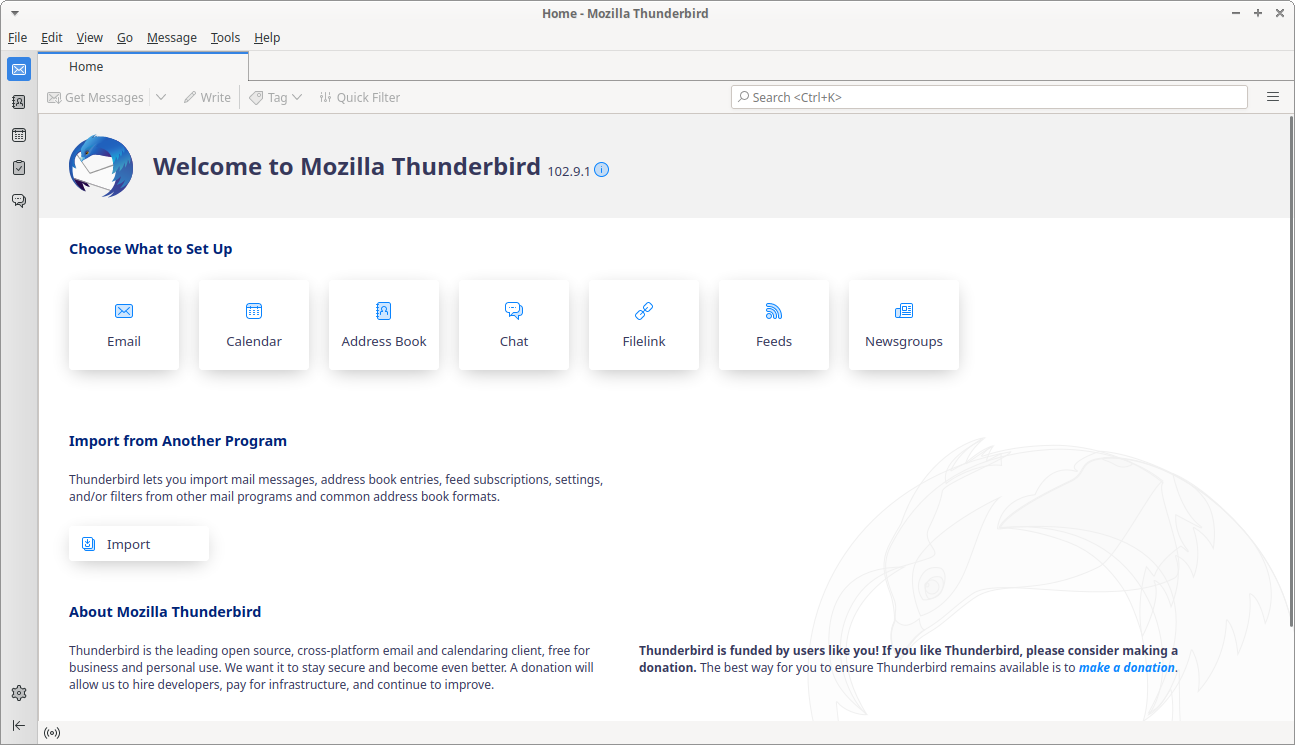Toggle the Quick Filter bar
The width and height of the screenshot is (1295, 745).
(x=359, y=97)
